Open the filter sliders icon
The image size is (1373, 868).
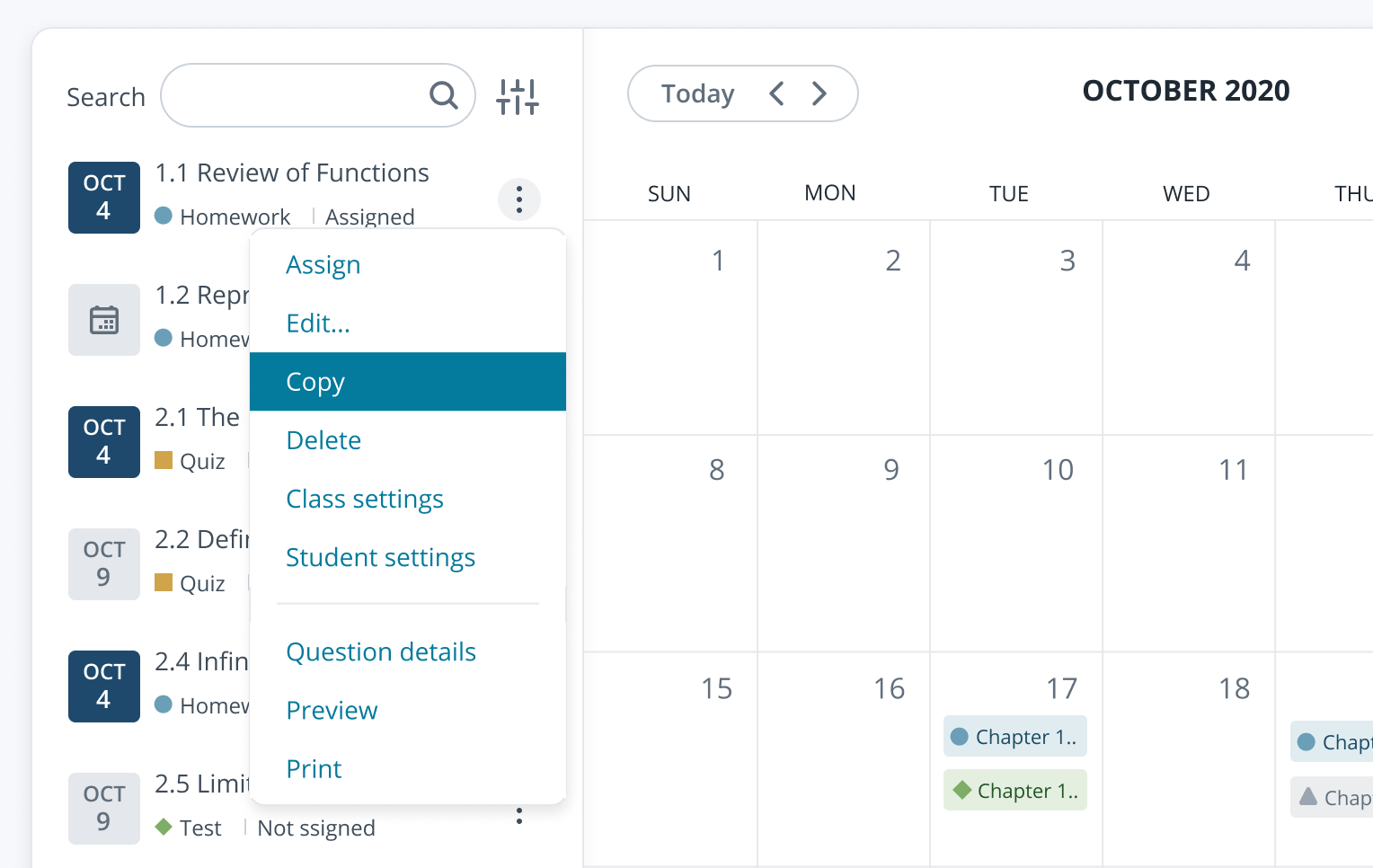click(518, 96)
